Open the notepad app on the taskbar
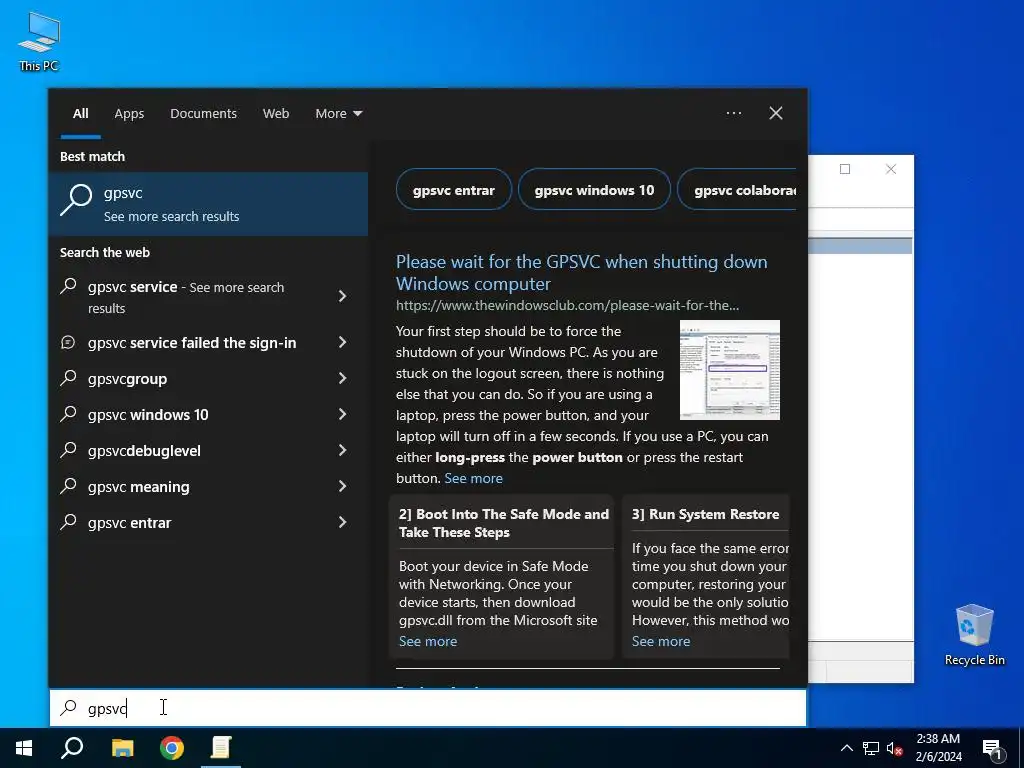The height and width of the screenshot is (768, 1024). coord(221,748)
